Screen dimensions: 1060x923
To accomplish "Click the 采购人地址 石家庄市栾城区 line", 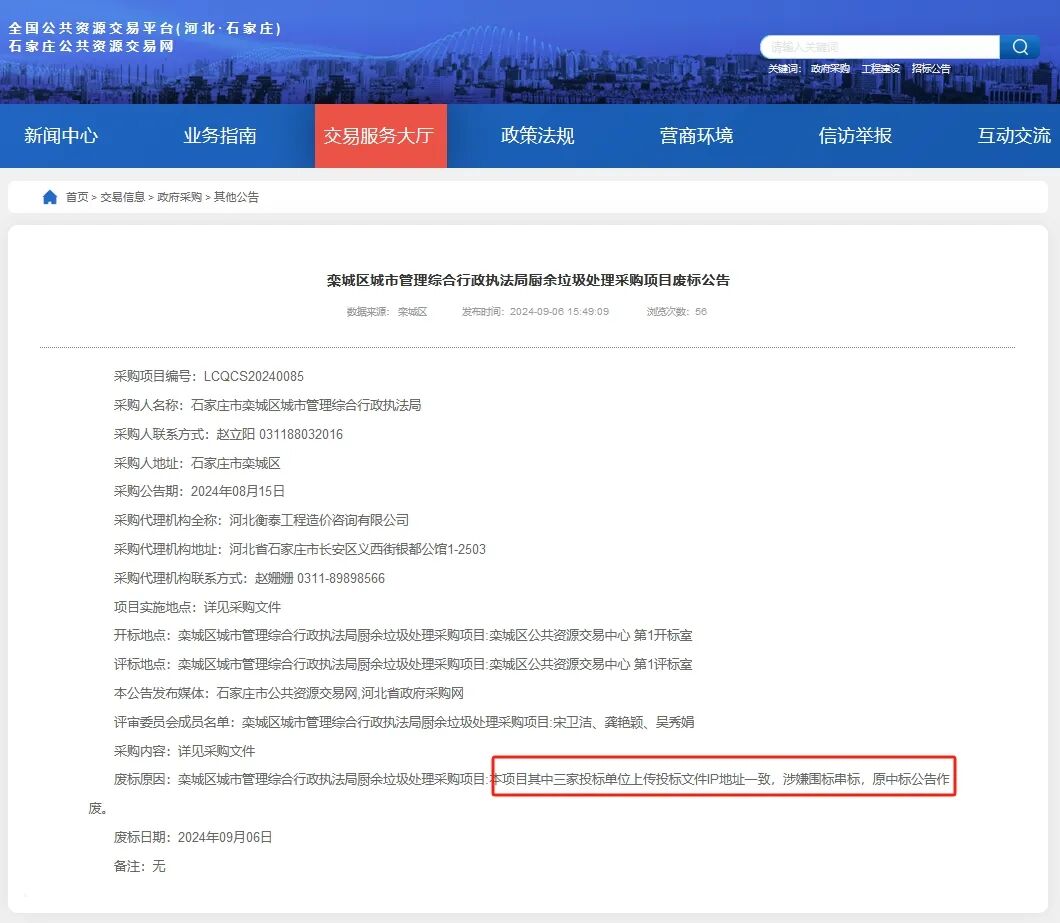I will (x=197, y=463).
